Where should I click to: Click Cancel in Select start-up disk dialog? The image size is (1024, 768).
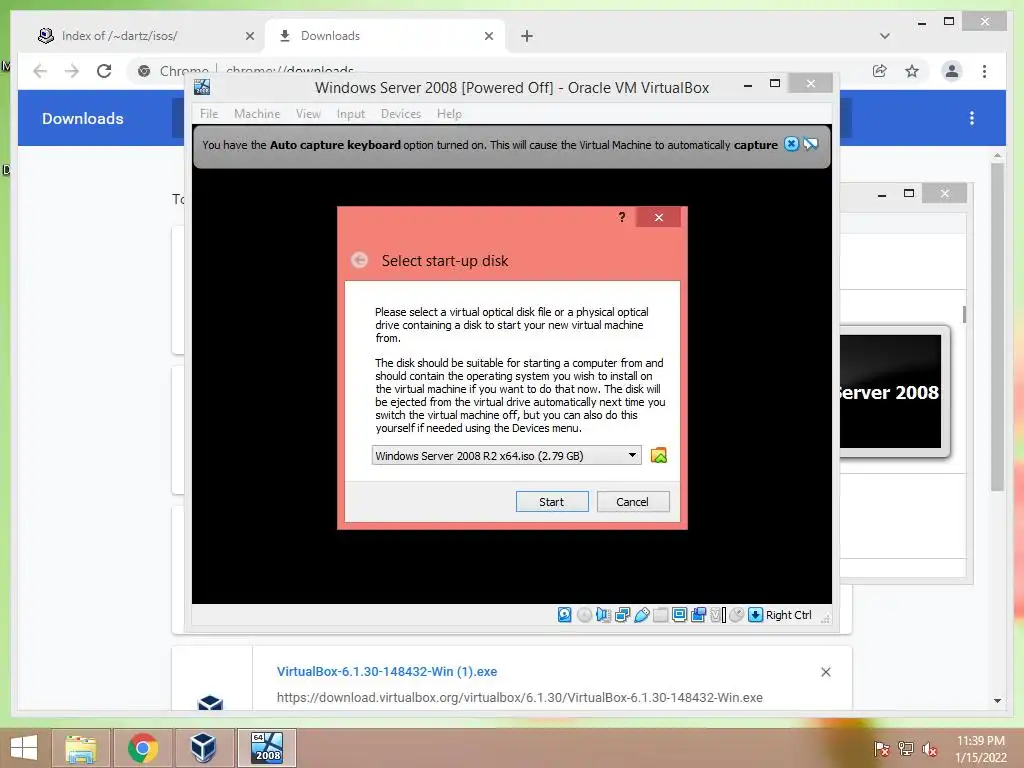point(632,502)
